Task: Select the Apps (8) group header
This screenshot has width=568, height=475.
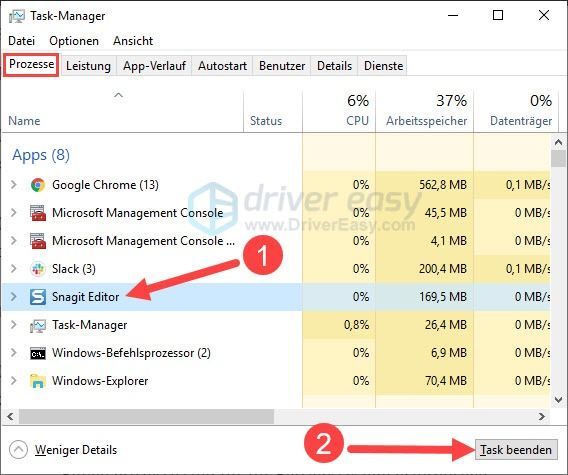Action: [x=41, y=155]
